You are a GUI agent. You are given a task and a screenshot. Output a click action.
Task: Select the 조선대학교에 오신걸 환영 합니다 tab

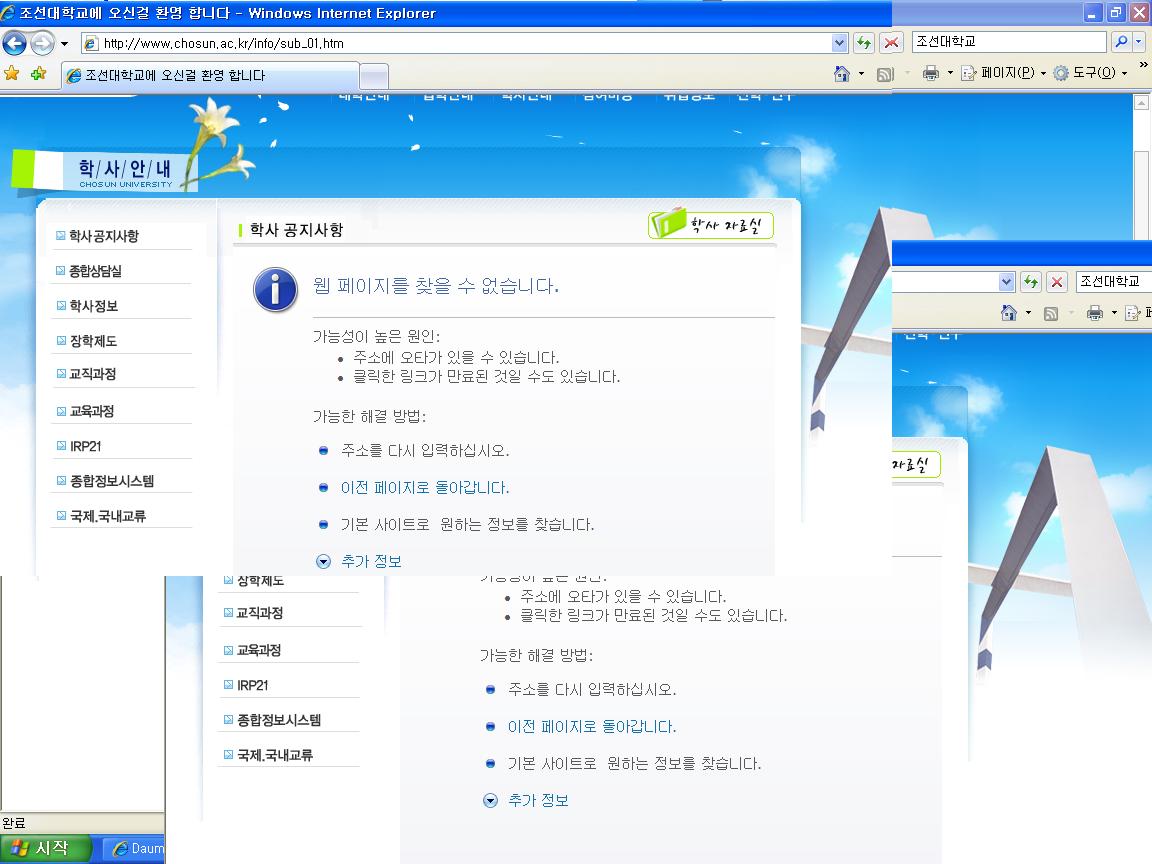209,75
